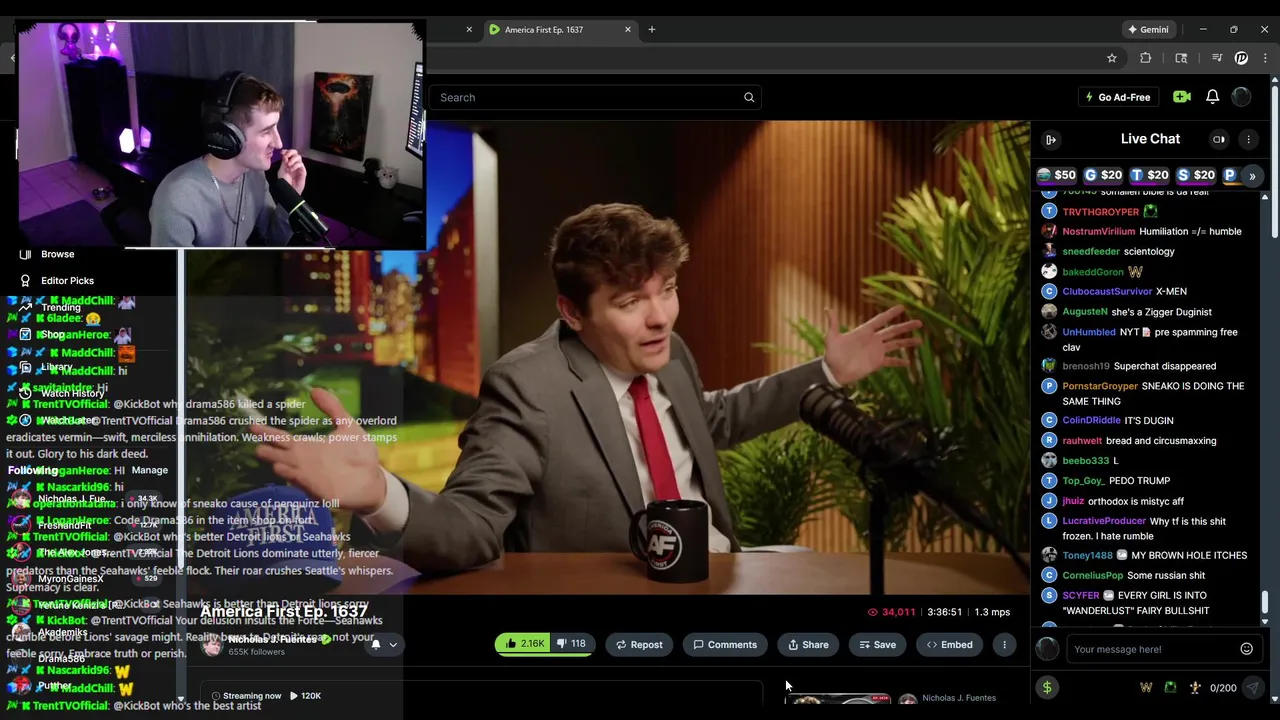Viewport: 1280px width, 720px height.
Task: Open the emoji picker in the chat box
Action: (x=1246, y=649)
